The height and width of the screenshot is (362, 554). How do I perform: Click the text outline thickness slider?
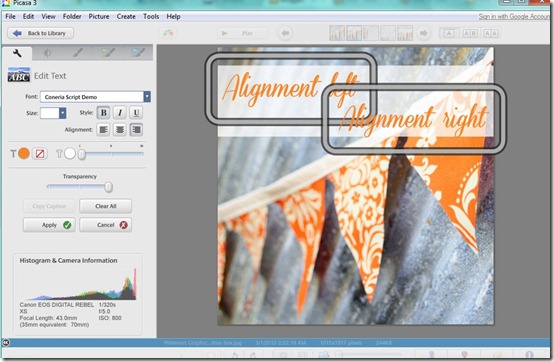[111, 154]
